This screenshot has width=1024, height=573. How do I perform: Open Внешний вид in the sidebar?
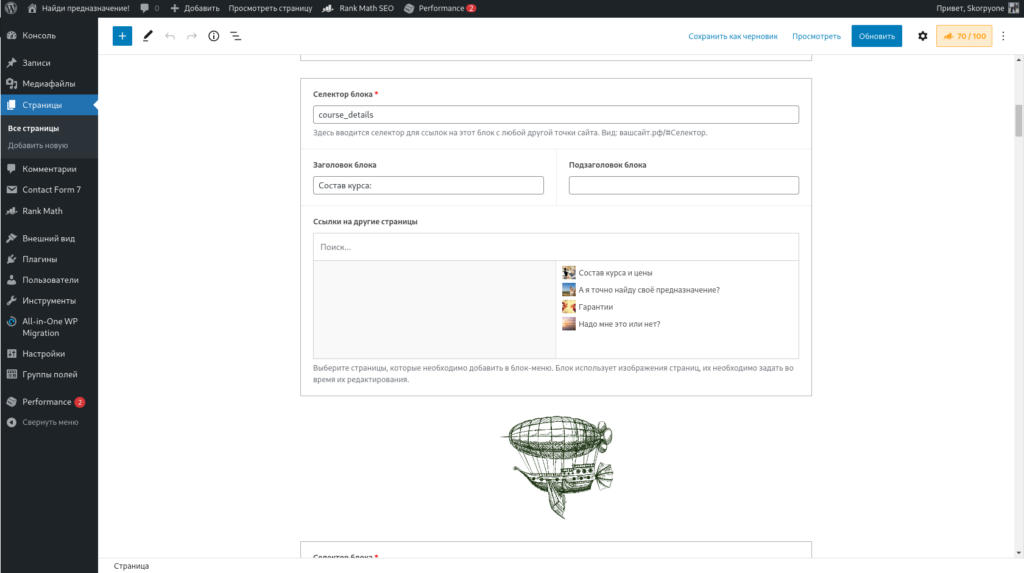click(x=49, y=238)
